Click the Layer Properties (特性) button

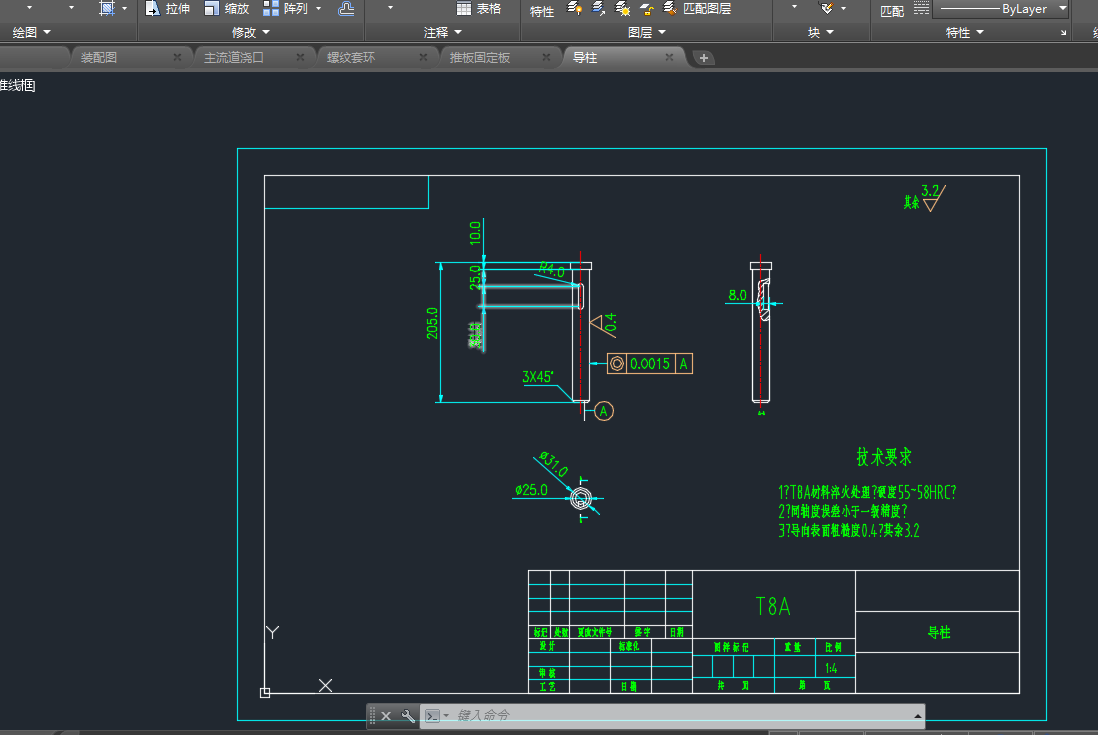tap(542, 11)
